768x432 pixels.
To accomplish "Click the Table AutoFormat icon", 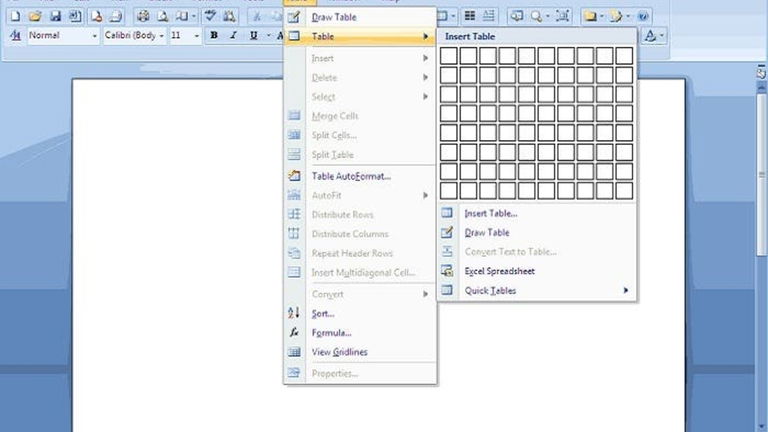I will pos(294,176).
